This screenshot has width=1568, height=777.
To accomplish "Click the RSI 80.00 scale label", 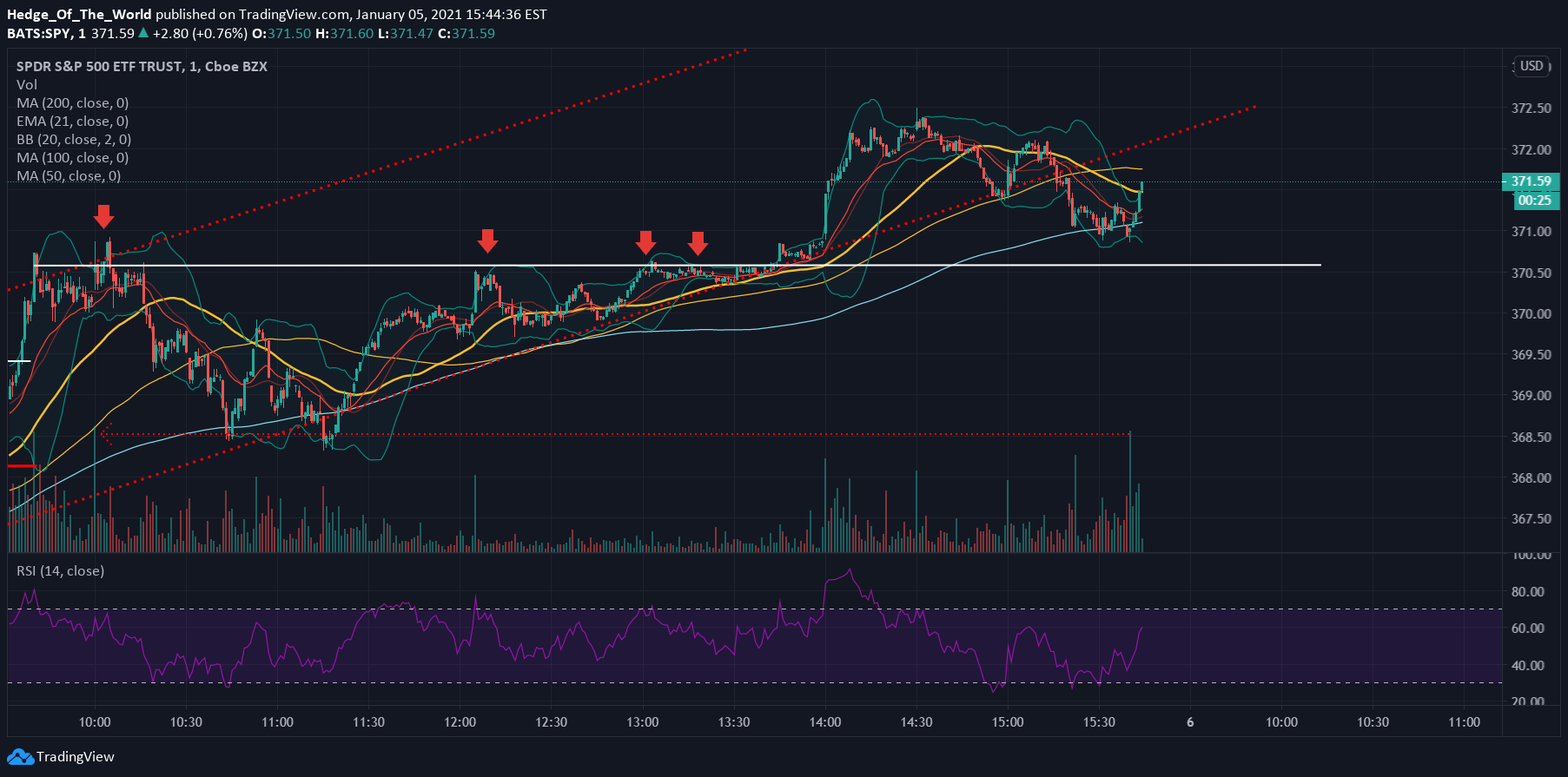I will point(1528,592).
